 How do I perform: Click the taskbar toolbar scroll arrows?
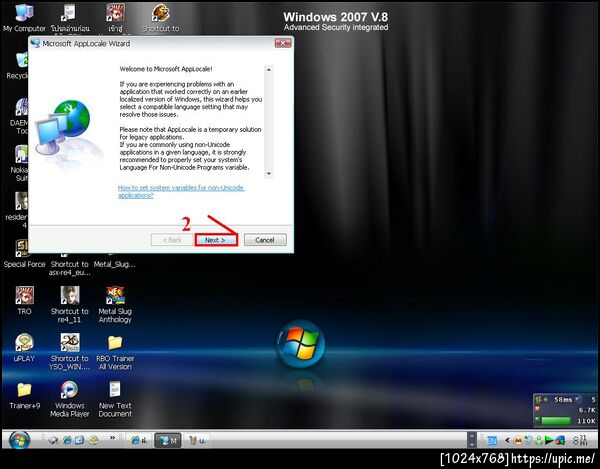(x=472, y=440)
